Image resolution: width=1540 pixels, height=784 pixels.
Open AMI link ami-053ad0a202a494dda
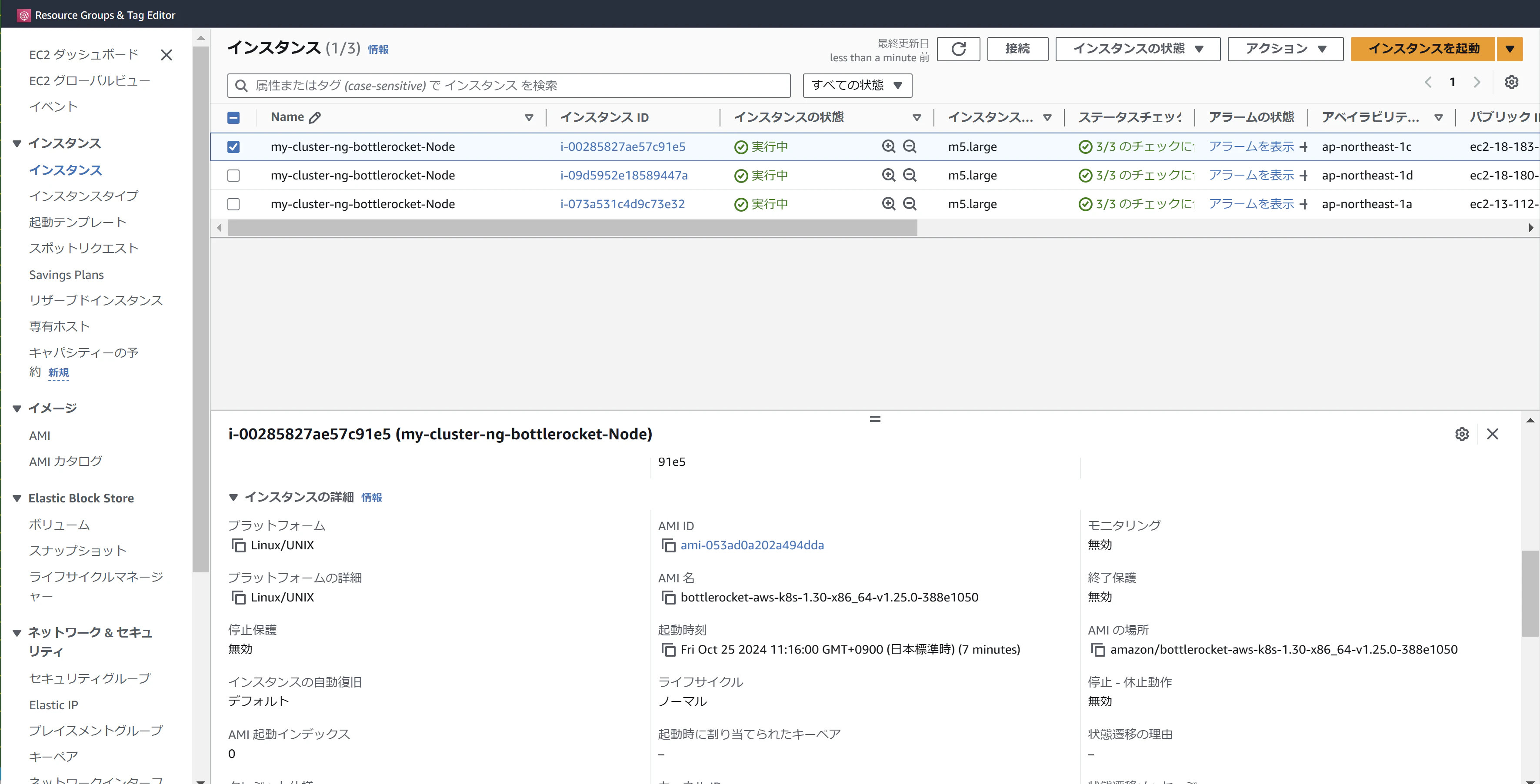(x=752, y=545)
